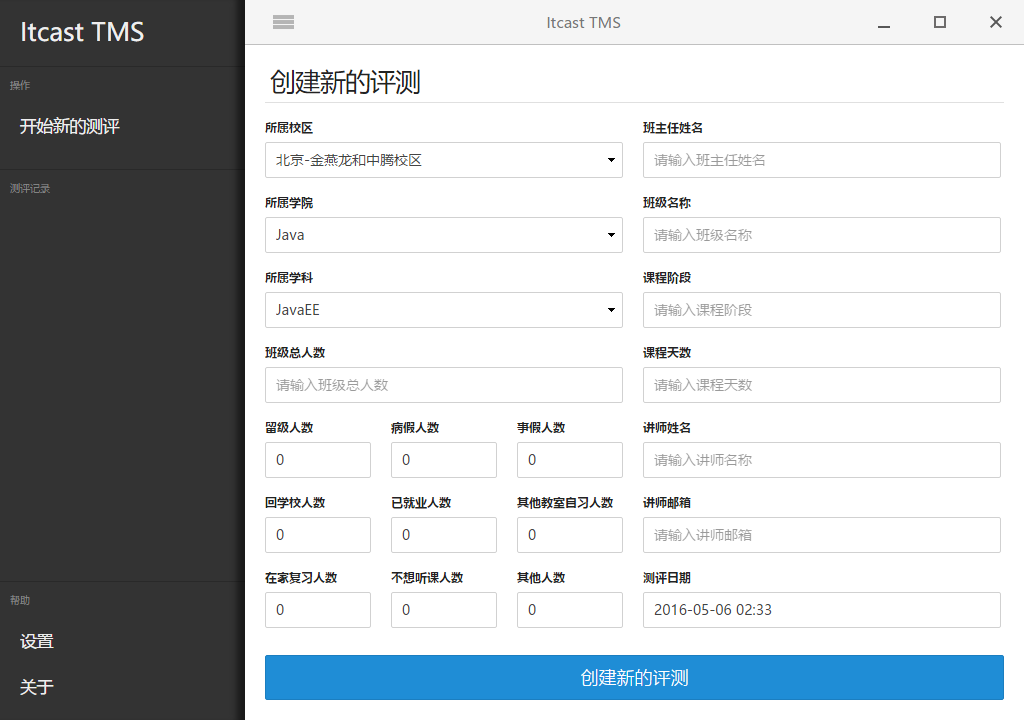Focus the 回学校人数 input field

coord(317,535)
